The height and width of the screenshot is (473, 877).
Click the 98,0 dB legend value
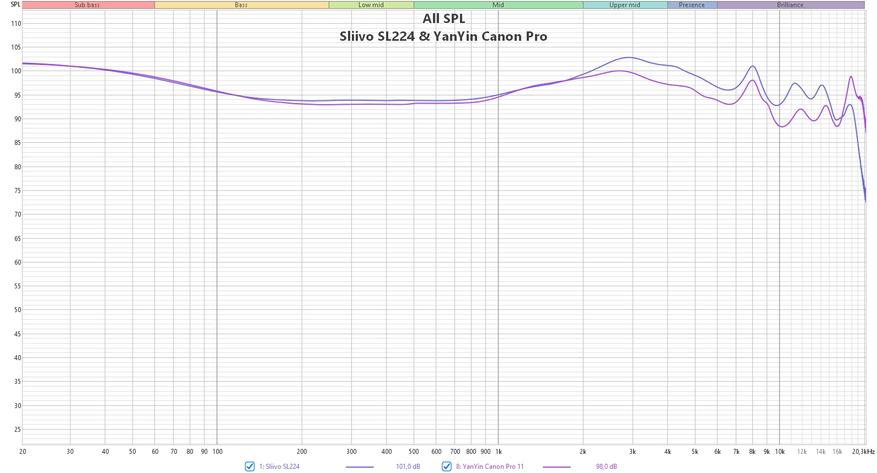click(606, 466)
